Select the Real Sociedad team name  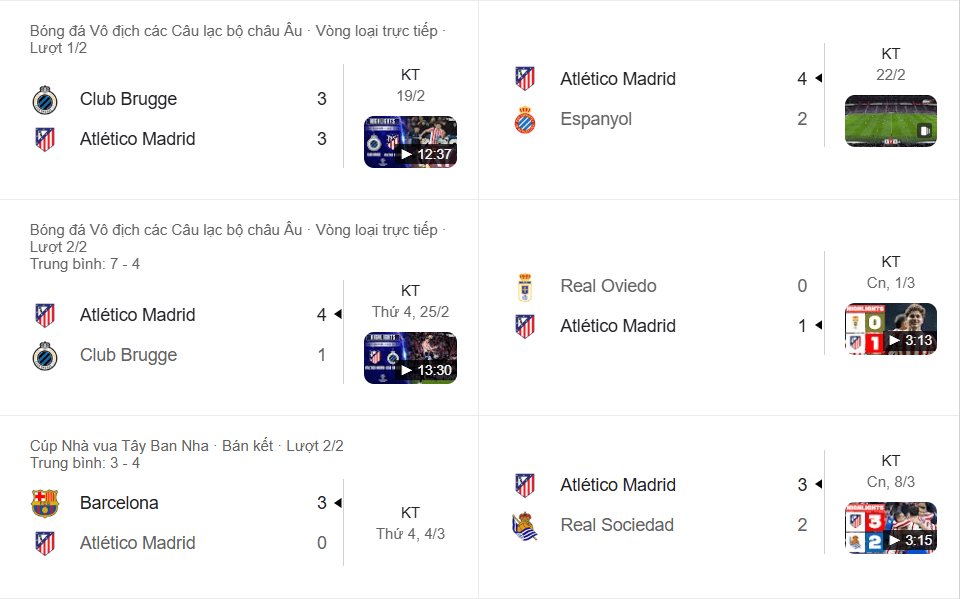[617, 524]
